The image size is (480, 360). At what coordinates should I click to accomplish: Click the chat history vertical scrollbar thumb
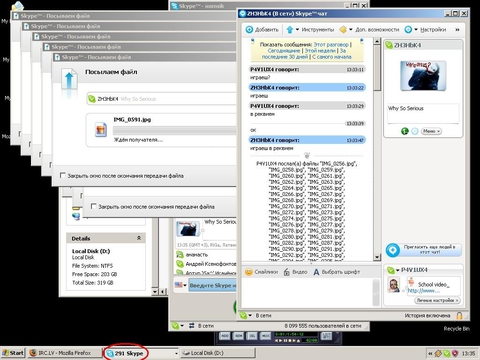click(x=377, y=68)
